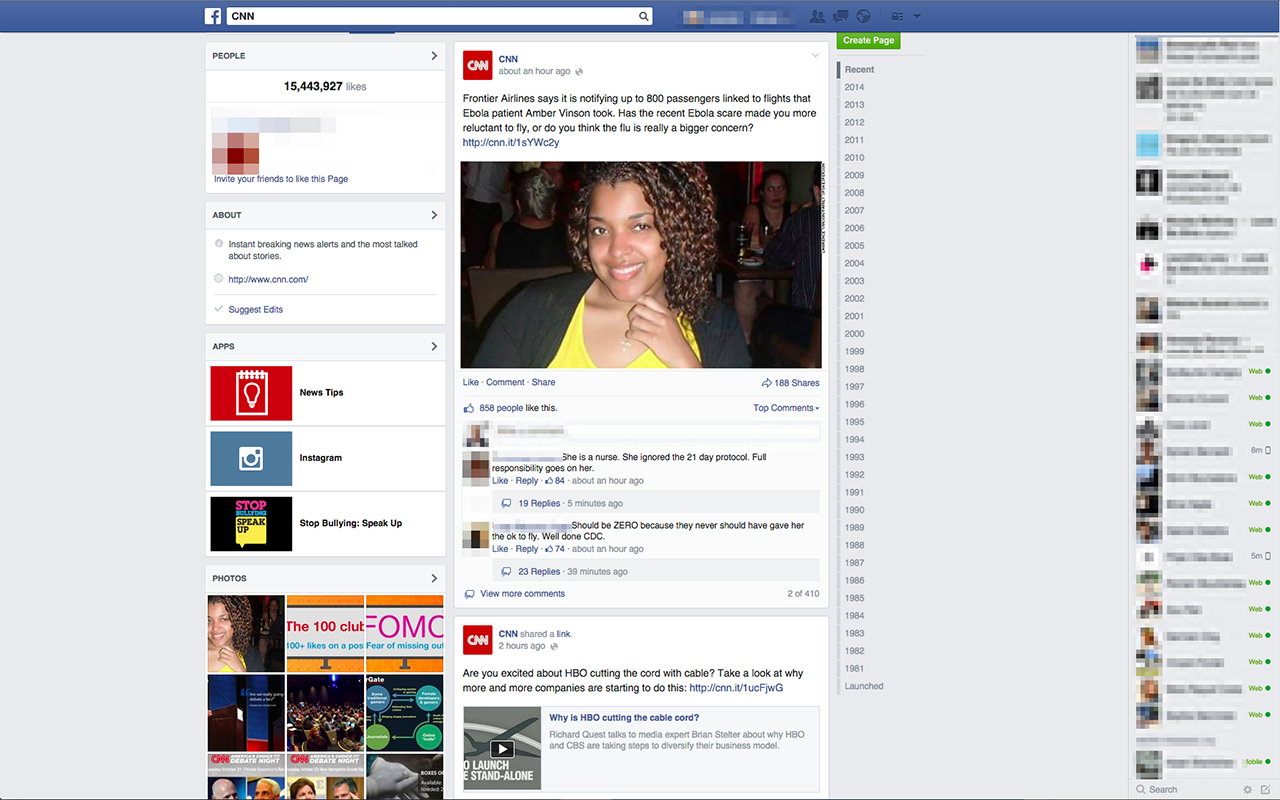Open chat settings gear icon

[1247, 789]
